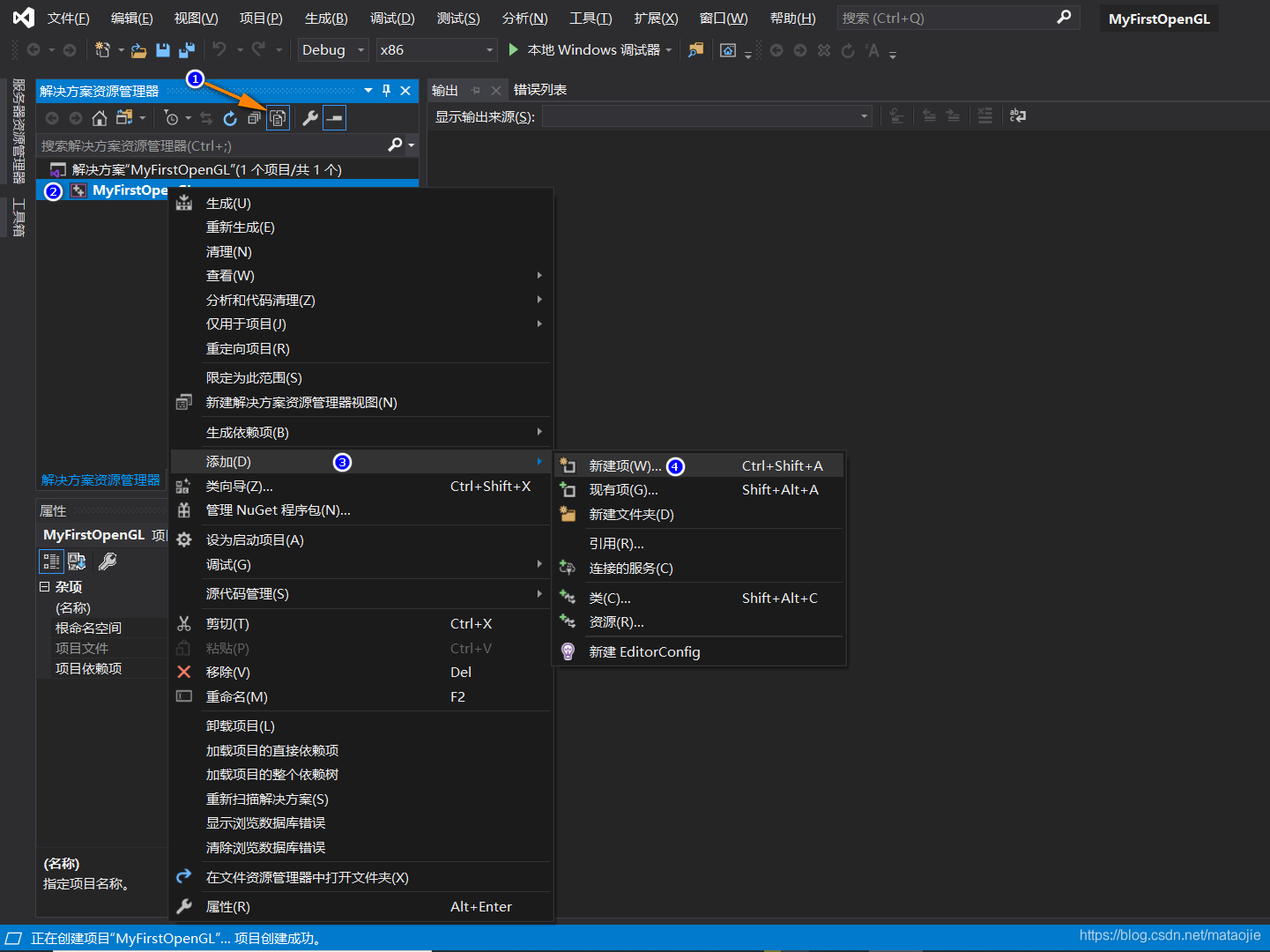The height and width of the screenshot is (952, 1270).
Task: Open the debugger target dropdown arrow
Action: click(669, 50)
